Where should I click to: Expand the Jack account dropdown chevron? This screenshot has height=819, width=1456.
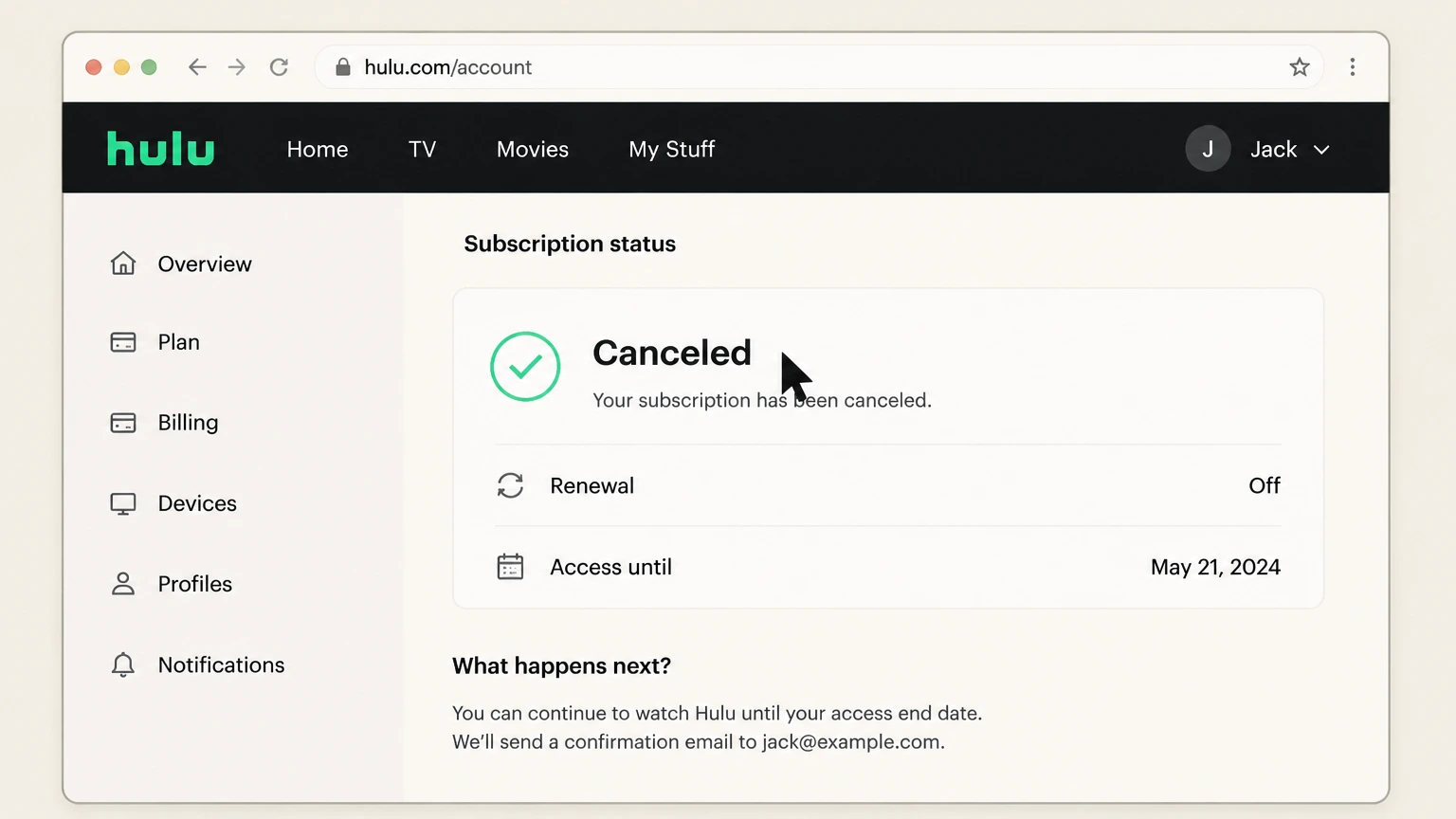tap(1321, 150)
